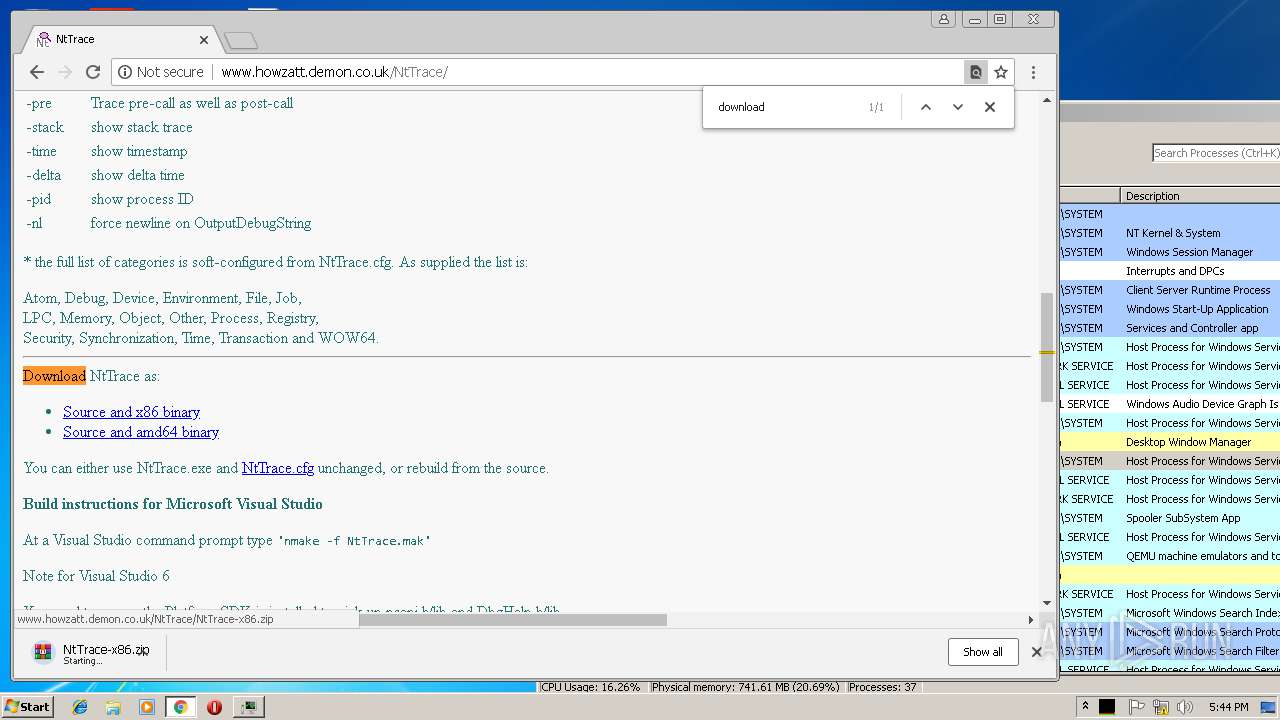Open the Windows Start menu
1280x720 pixels.
coord(27,706)
